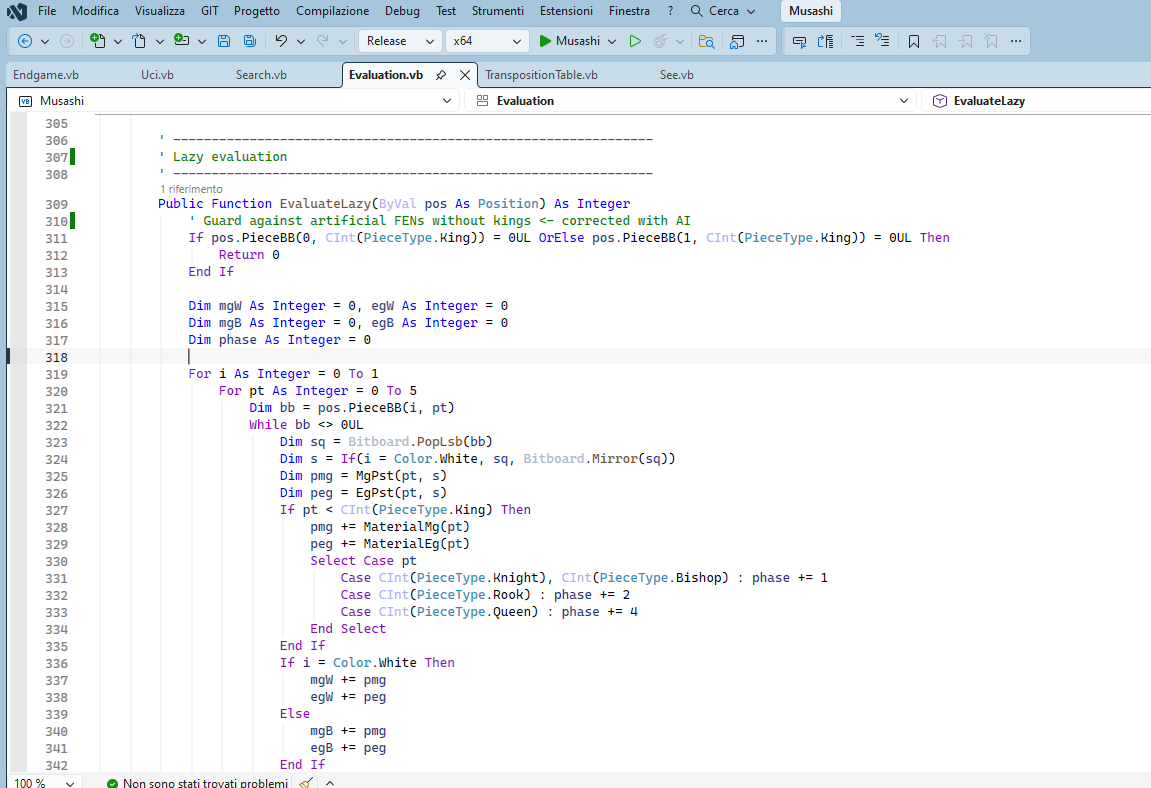This screenshot has width=1151, height=788.
Task: Save the current file with the floppy icon
Action: click(224, 41)
